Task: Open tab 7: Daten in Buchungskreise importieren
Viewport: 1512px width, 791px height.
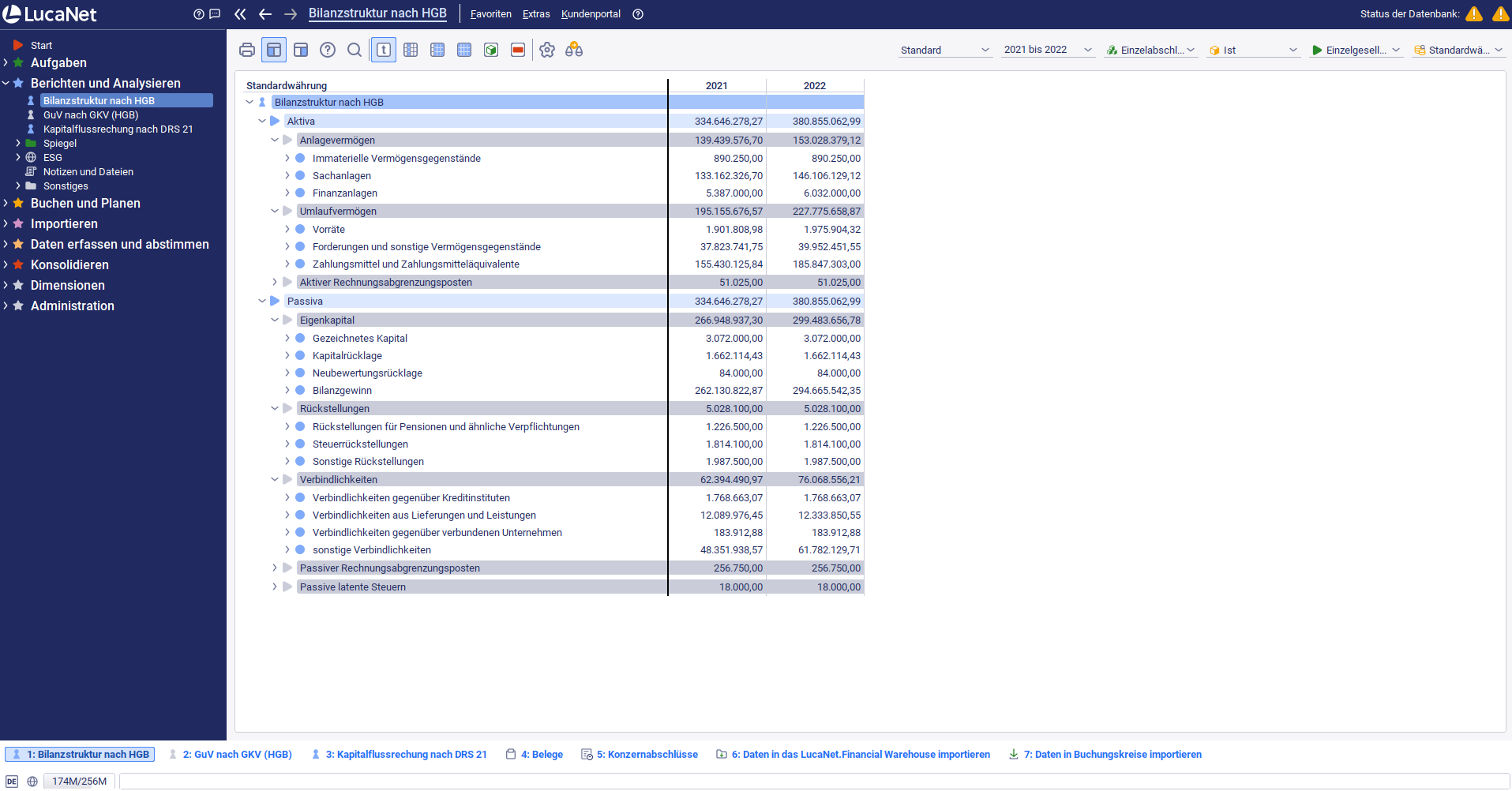Action: [1105, 755]
